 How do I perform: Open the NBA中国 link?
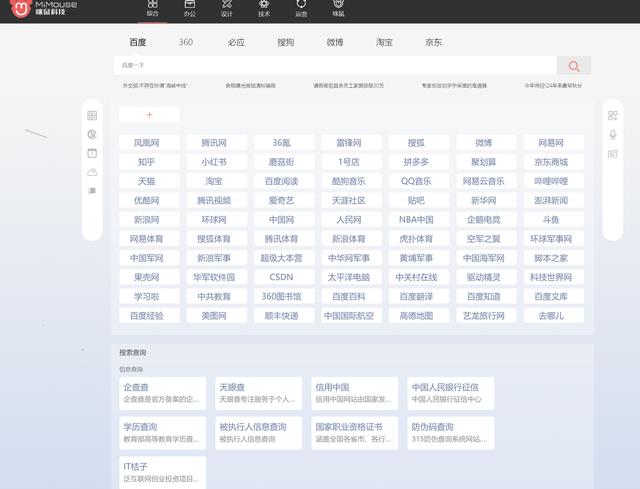tap(419, 220)
